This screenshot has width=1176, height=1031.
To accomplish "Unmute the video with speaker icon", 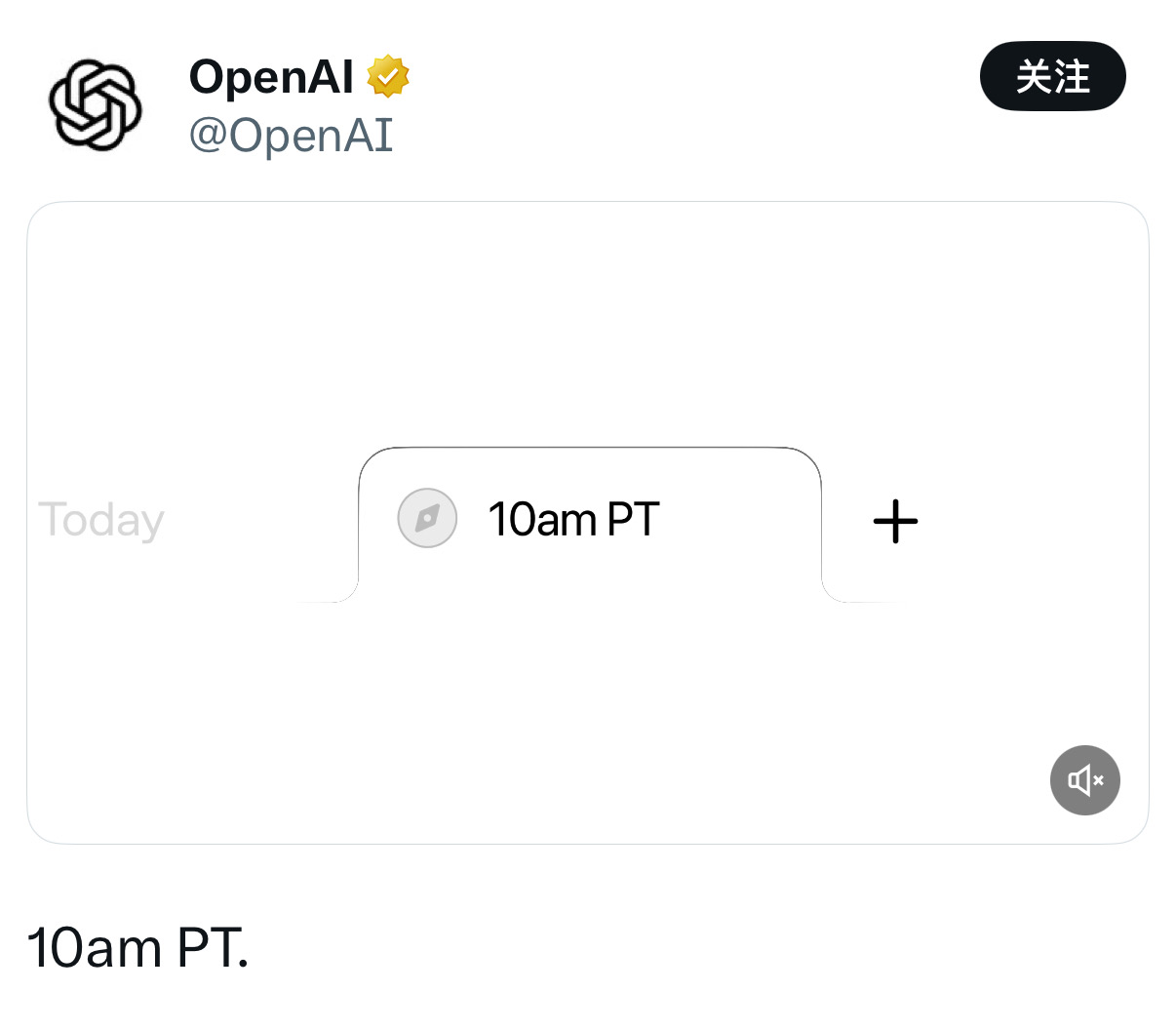I will point(1084,780).
